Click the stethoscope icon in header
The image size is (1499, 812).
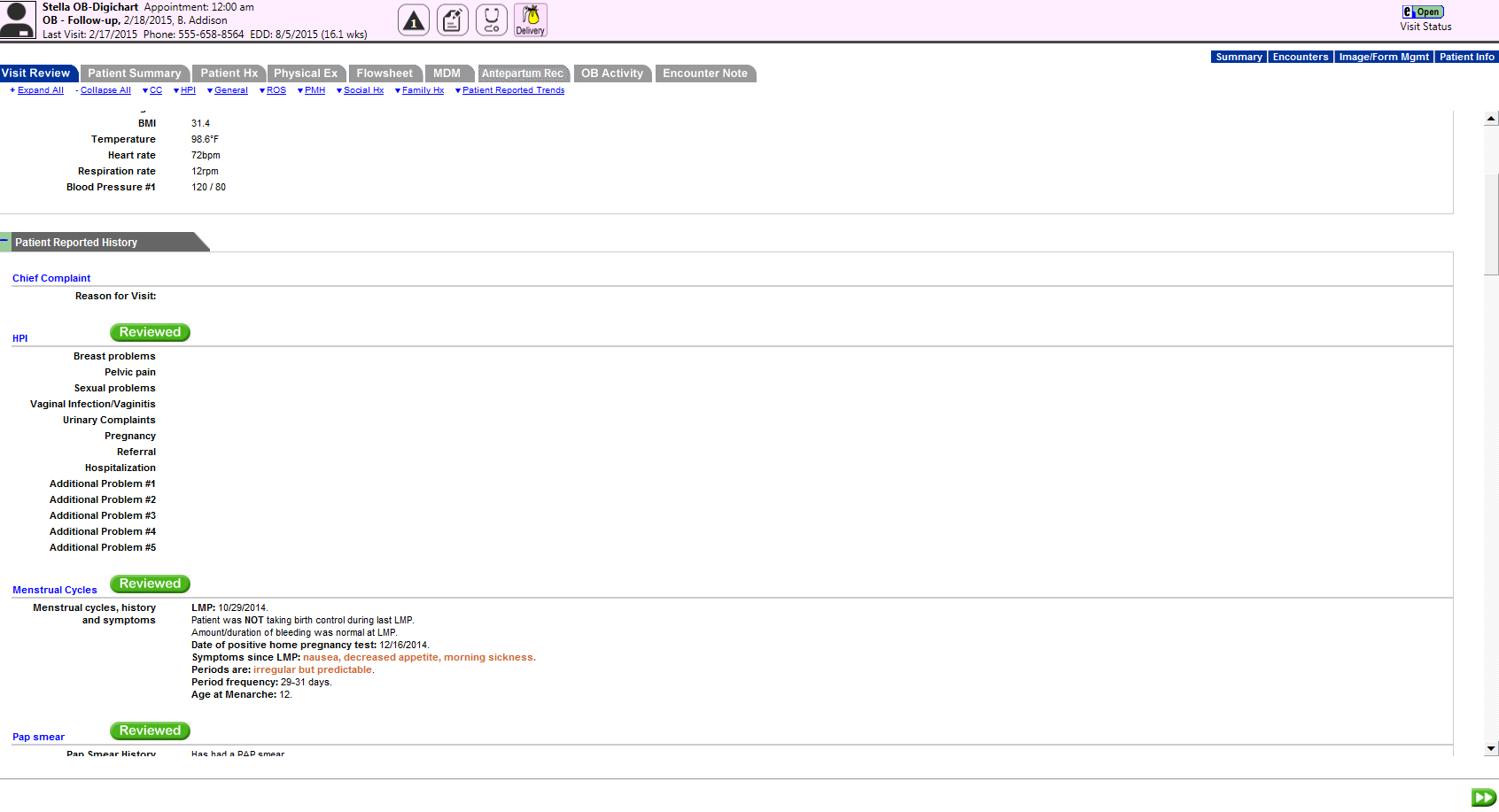492,20
